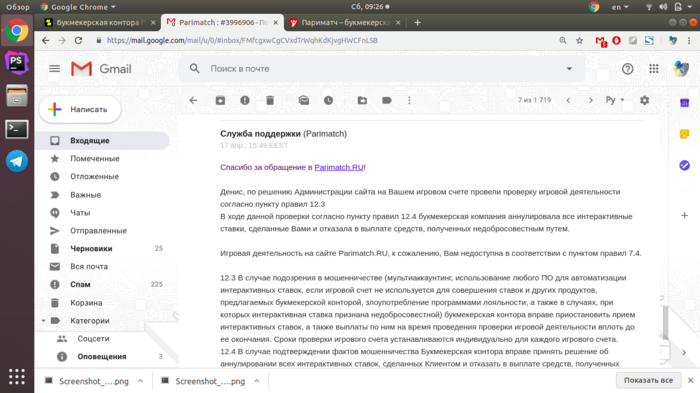Show applications grid in the dock

pyautogui.click(x=17, y=376)
